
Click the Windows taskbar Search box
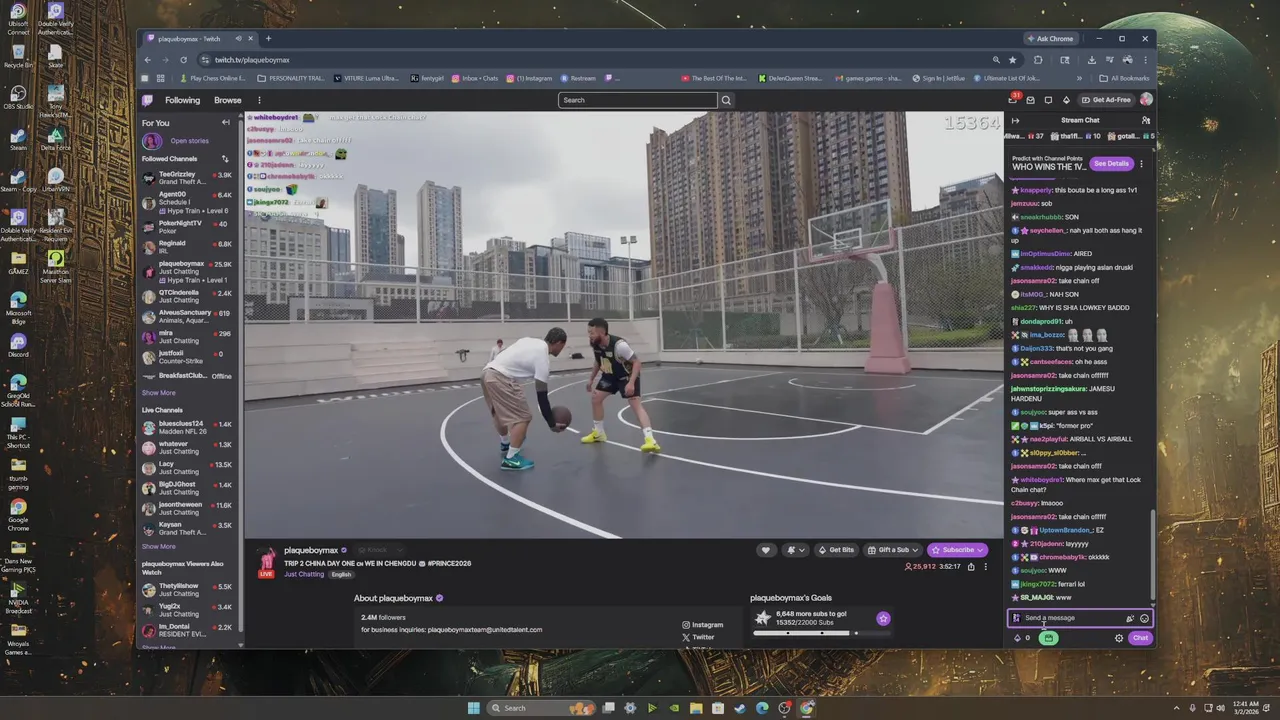(539, 708)
